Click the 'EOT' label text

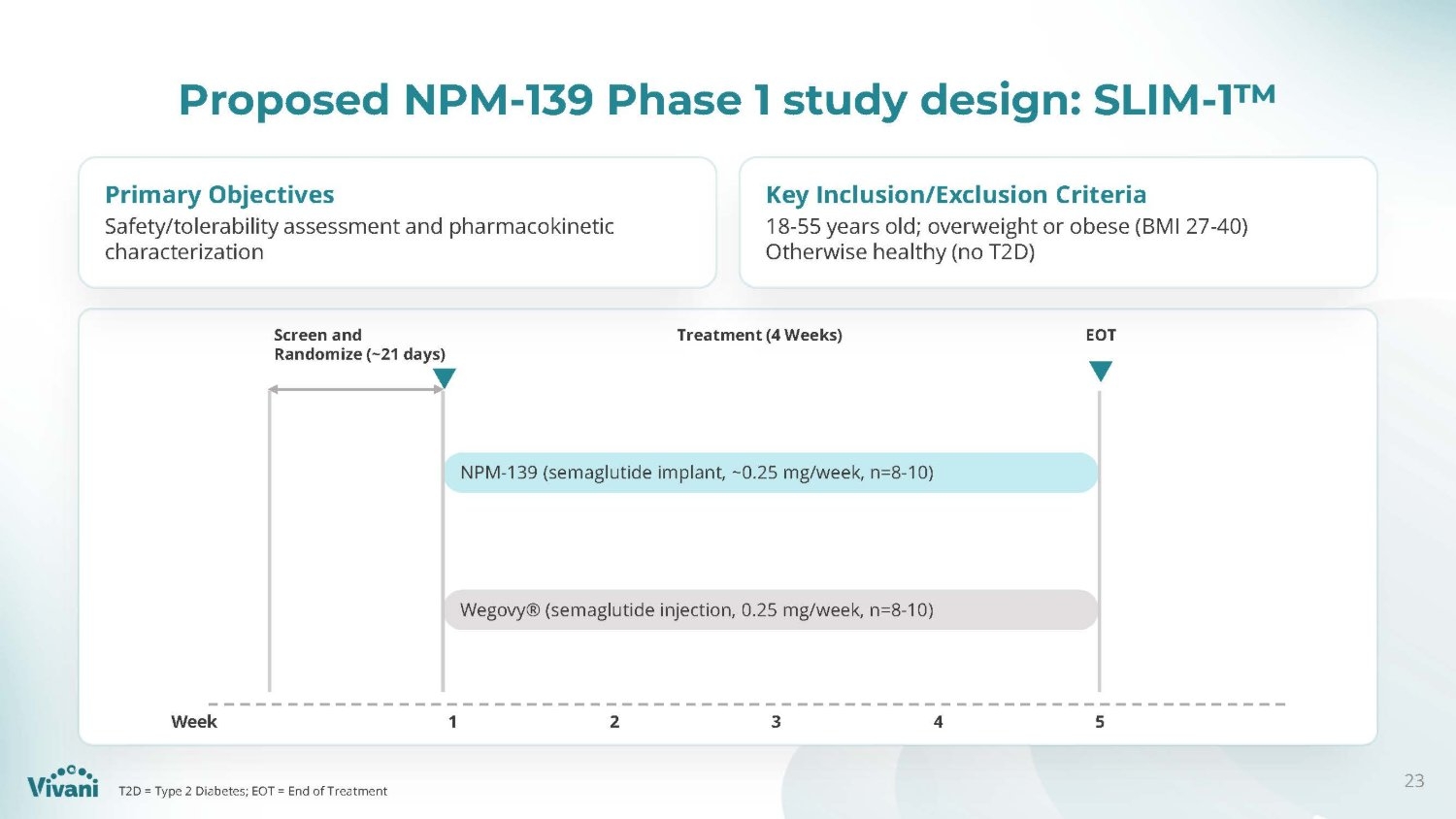1101,335
